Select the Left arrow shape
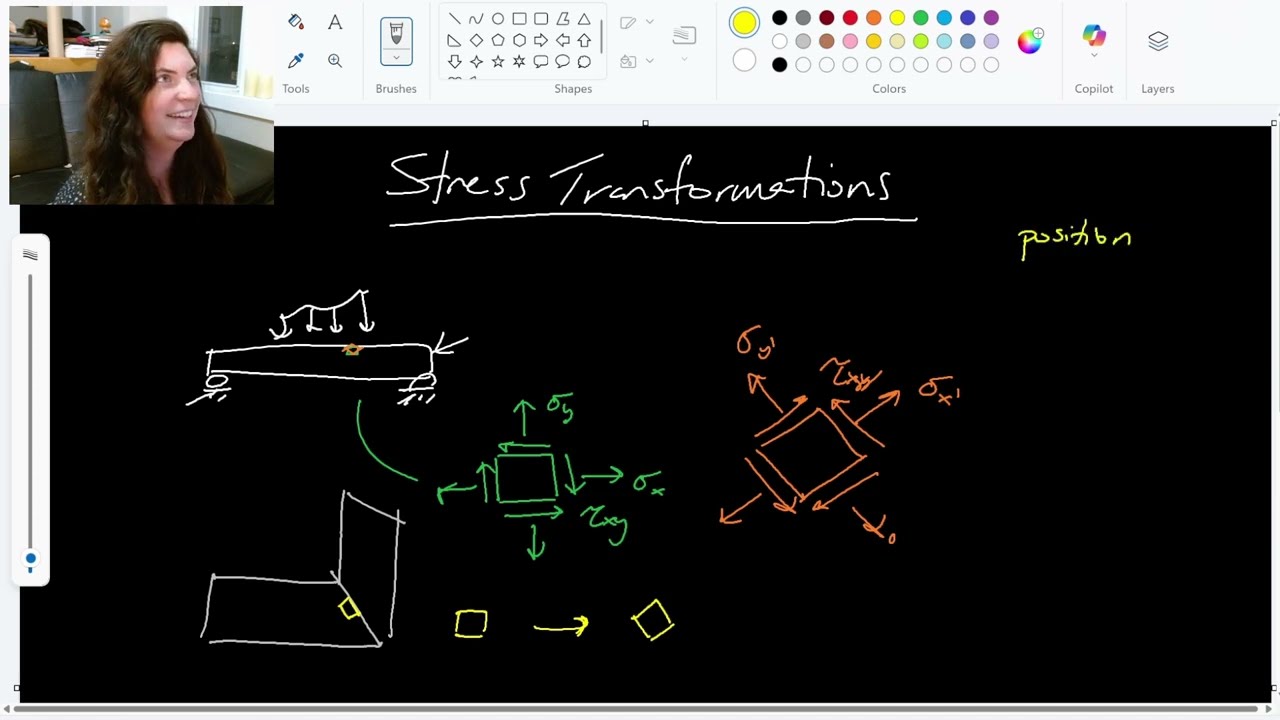This screenshot has width=1280, height=720. (563, 40)
